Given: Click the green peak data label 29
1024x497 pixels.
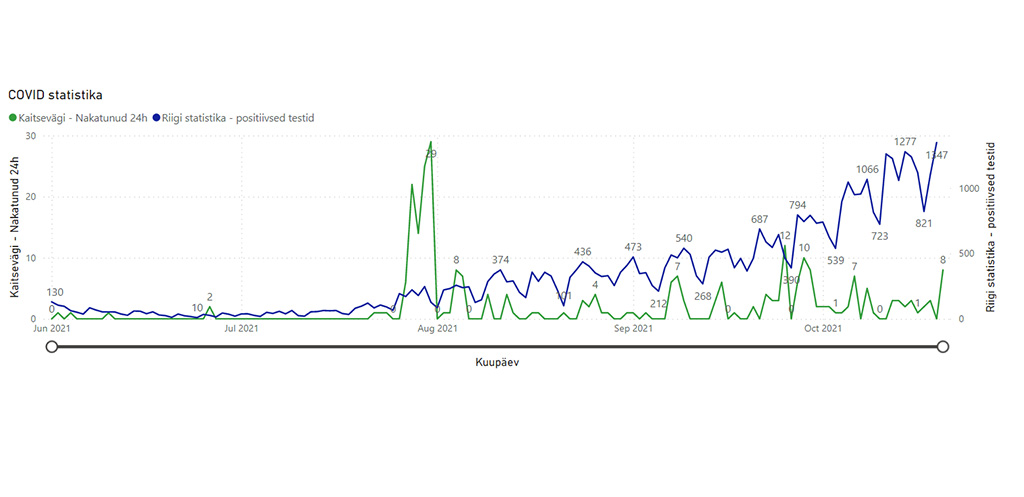Looking at the screenshot, I should 431,154.
